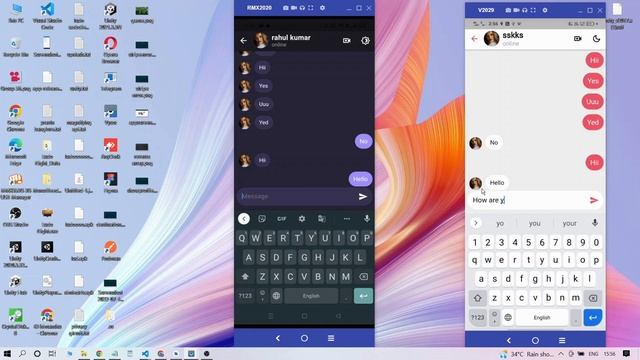The height and width of the screenshot is (360, 640).
Task: Click Android back button in RMX2020 window
Action: coord(278,338)
